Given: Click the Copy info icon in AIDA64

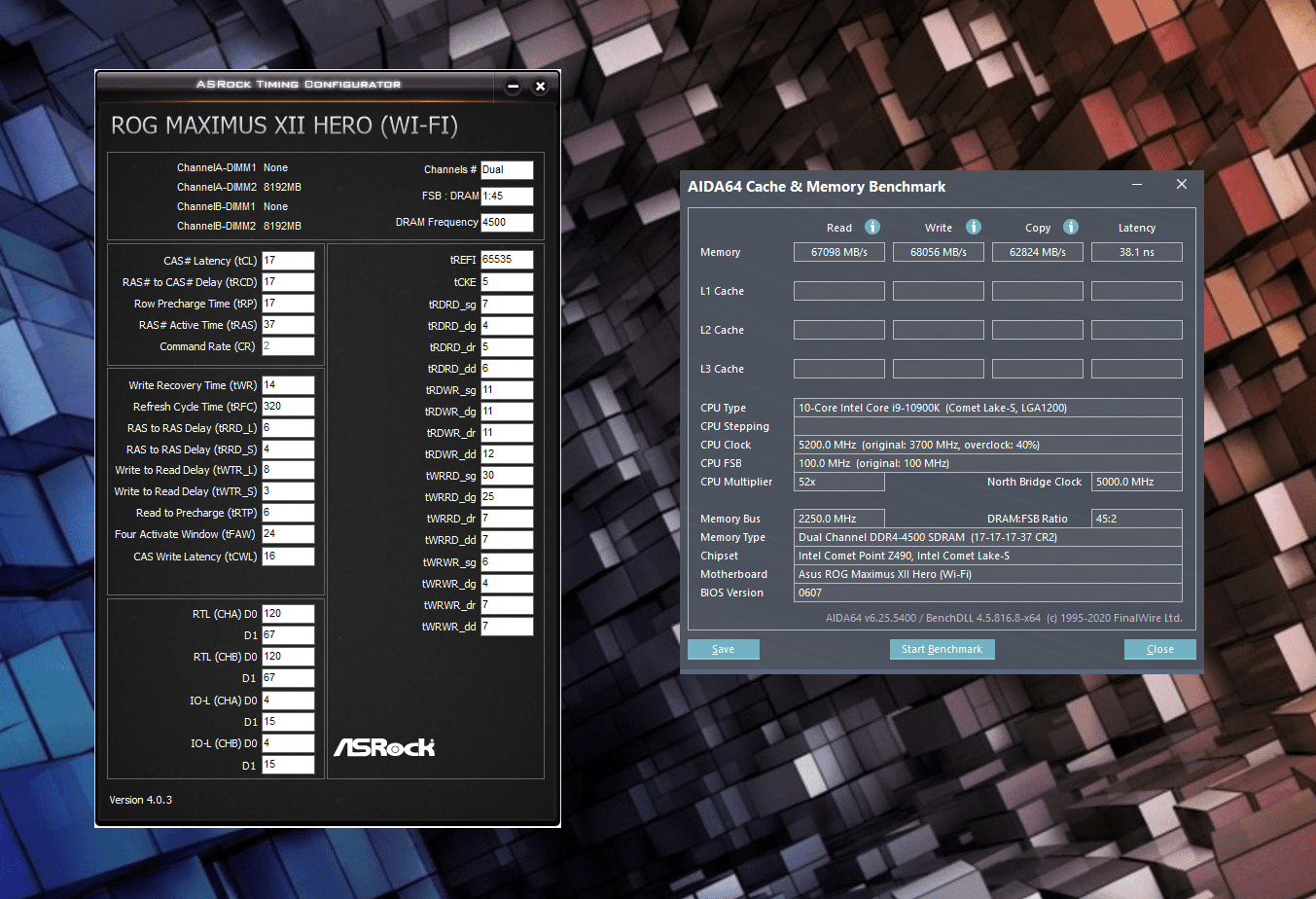Looking at the screenshot, I should pyautogui.click(x=1071, y=227).
